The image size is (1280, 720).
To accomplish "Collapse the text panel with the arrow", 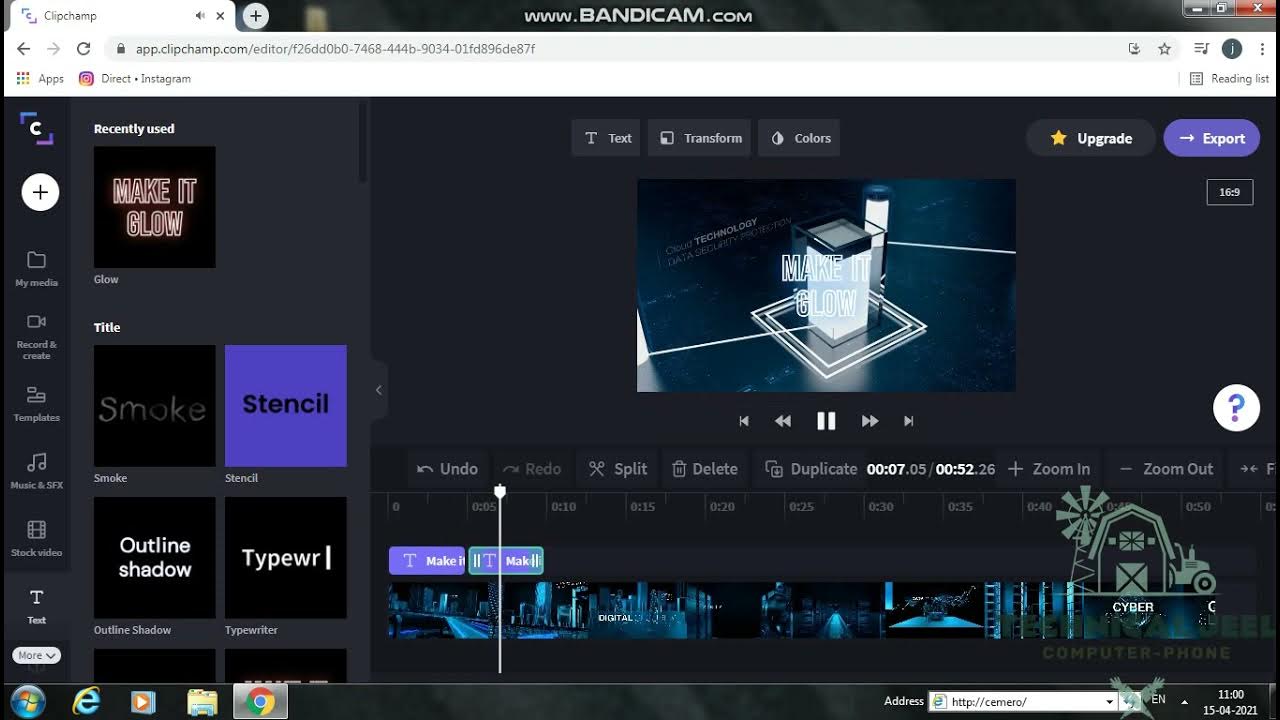I will click(378, 390).
